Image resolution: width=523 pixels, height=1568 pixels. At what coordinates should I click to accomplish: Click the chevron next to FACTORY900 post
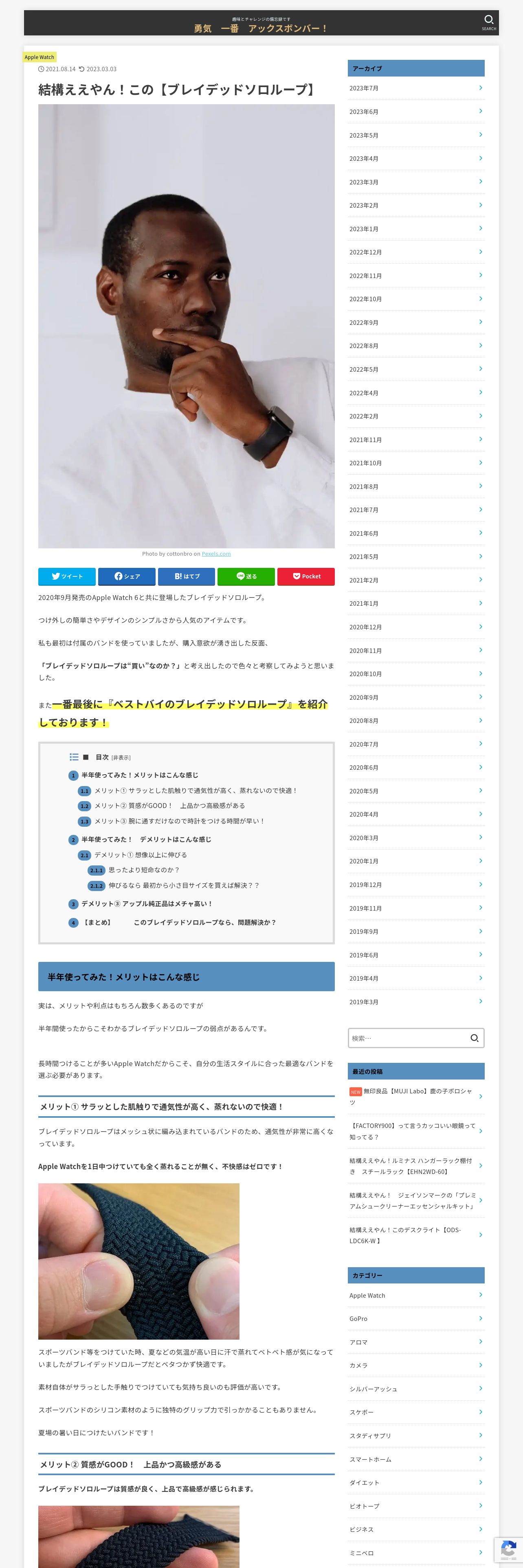click(x=480, y=1131)
